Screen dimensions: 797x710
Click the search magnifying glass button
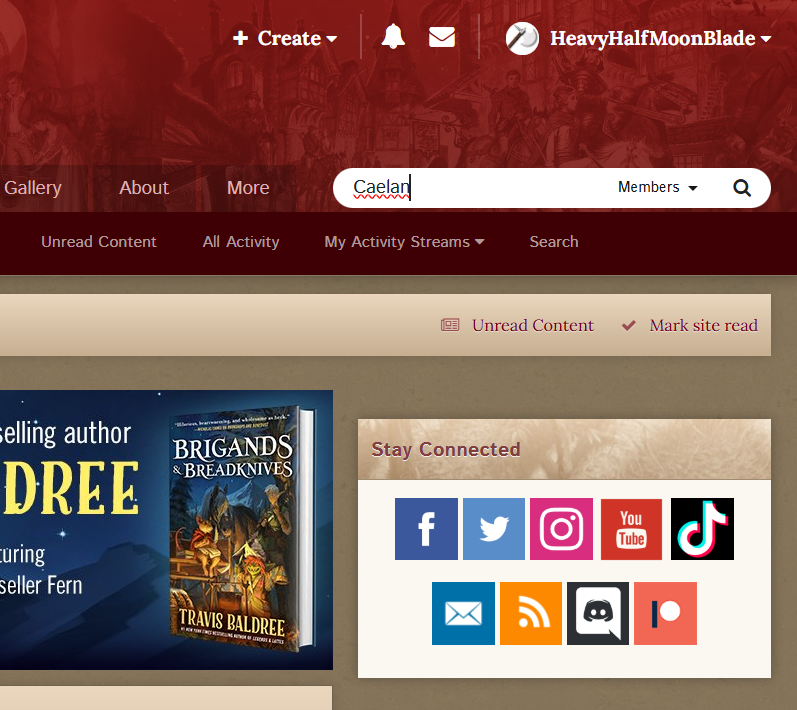(741, 188)
